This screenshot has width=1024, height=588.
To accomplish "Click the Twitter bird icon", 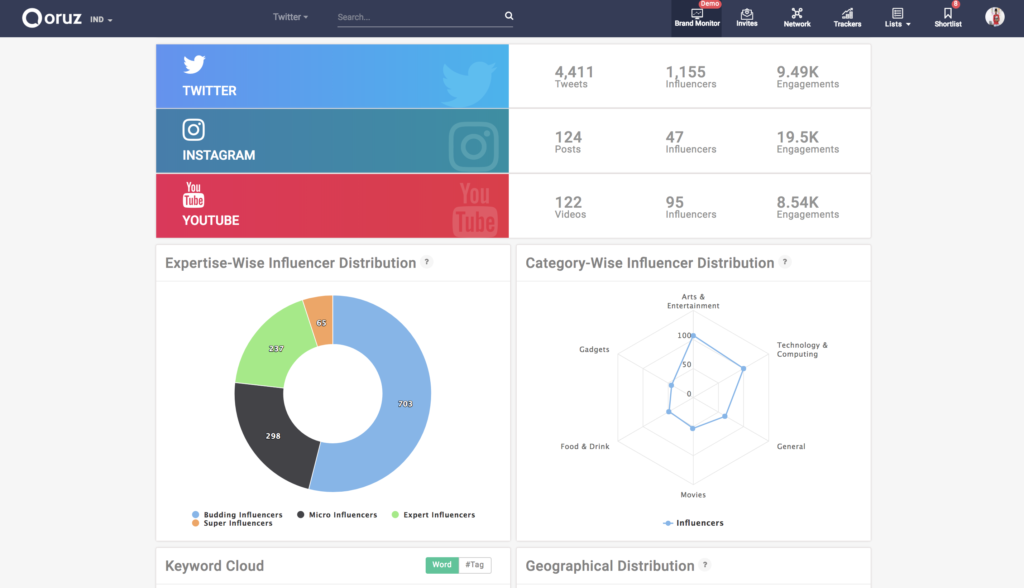I will pyautogui.click(x=194, y=65).
